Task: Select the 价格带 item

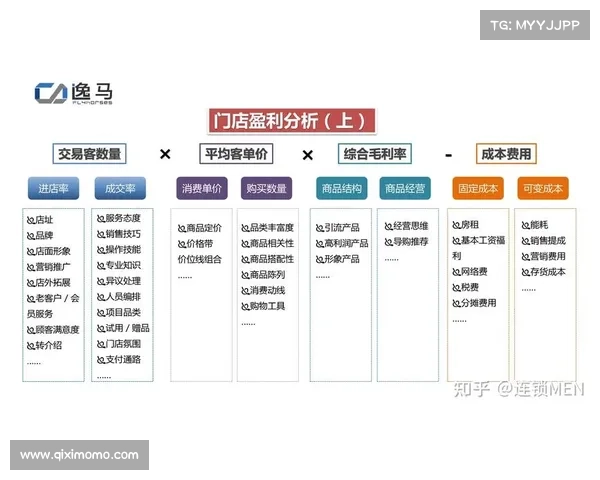Action: (x=195, y=244)
